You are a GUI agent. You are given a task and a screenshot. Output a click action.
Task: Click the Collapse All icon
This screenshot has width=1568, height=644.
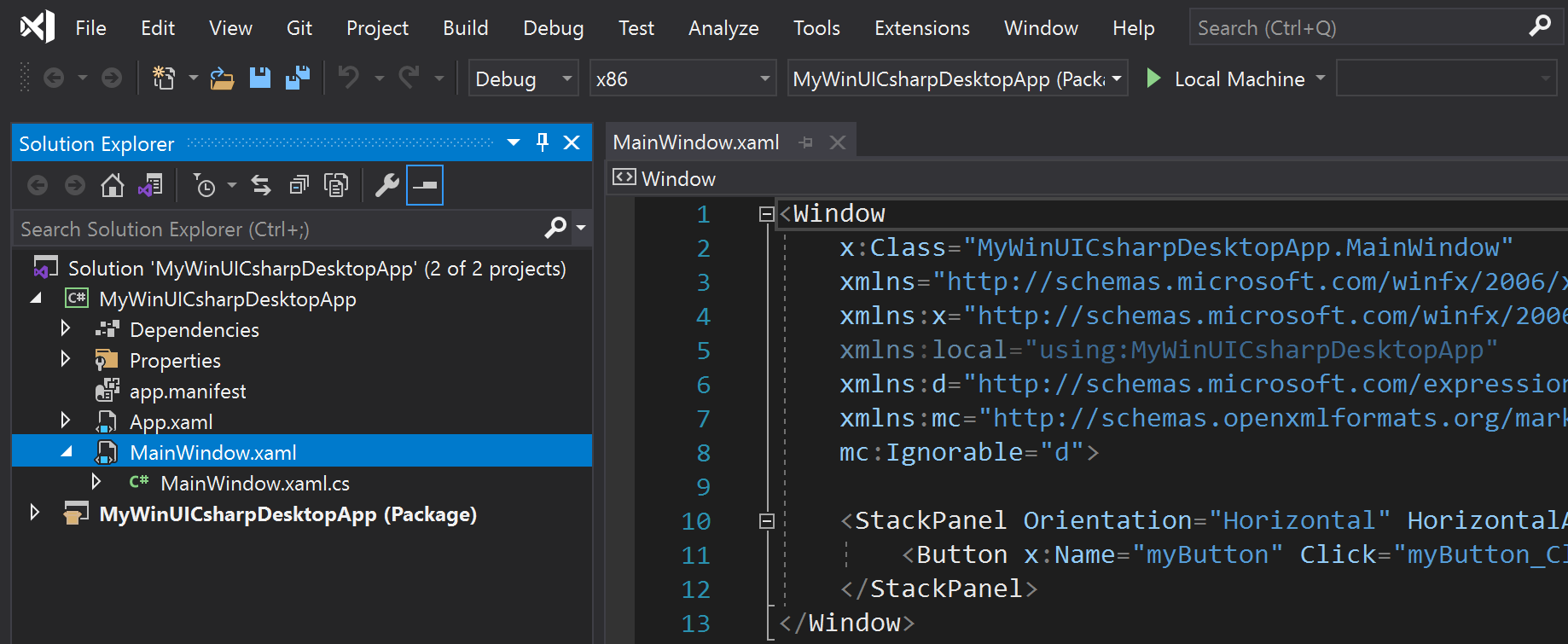click(x=299, y=185)
